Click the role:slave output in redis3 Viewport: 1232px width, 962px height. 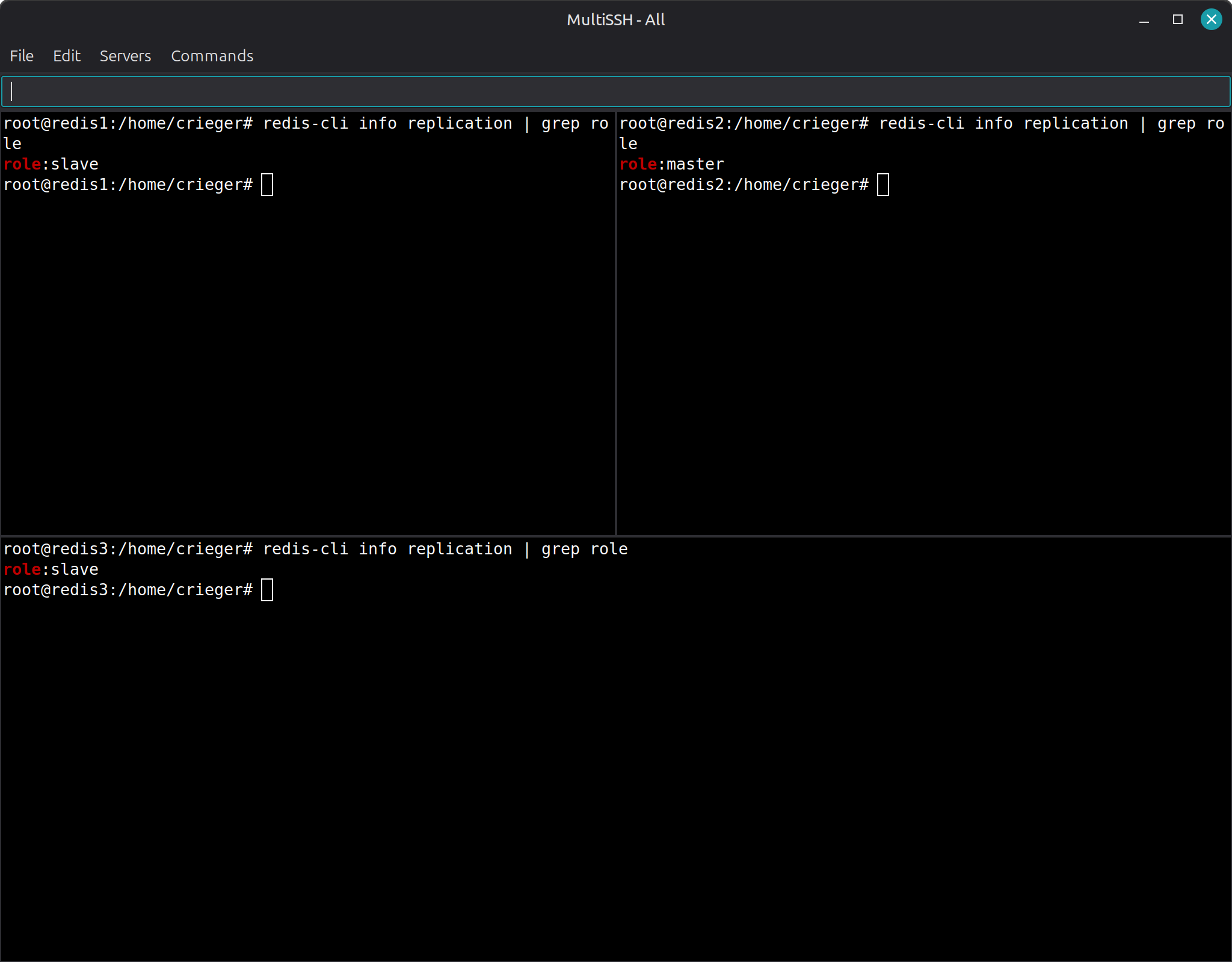point(51,569)
